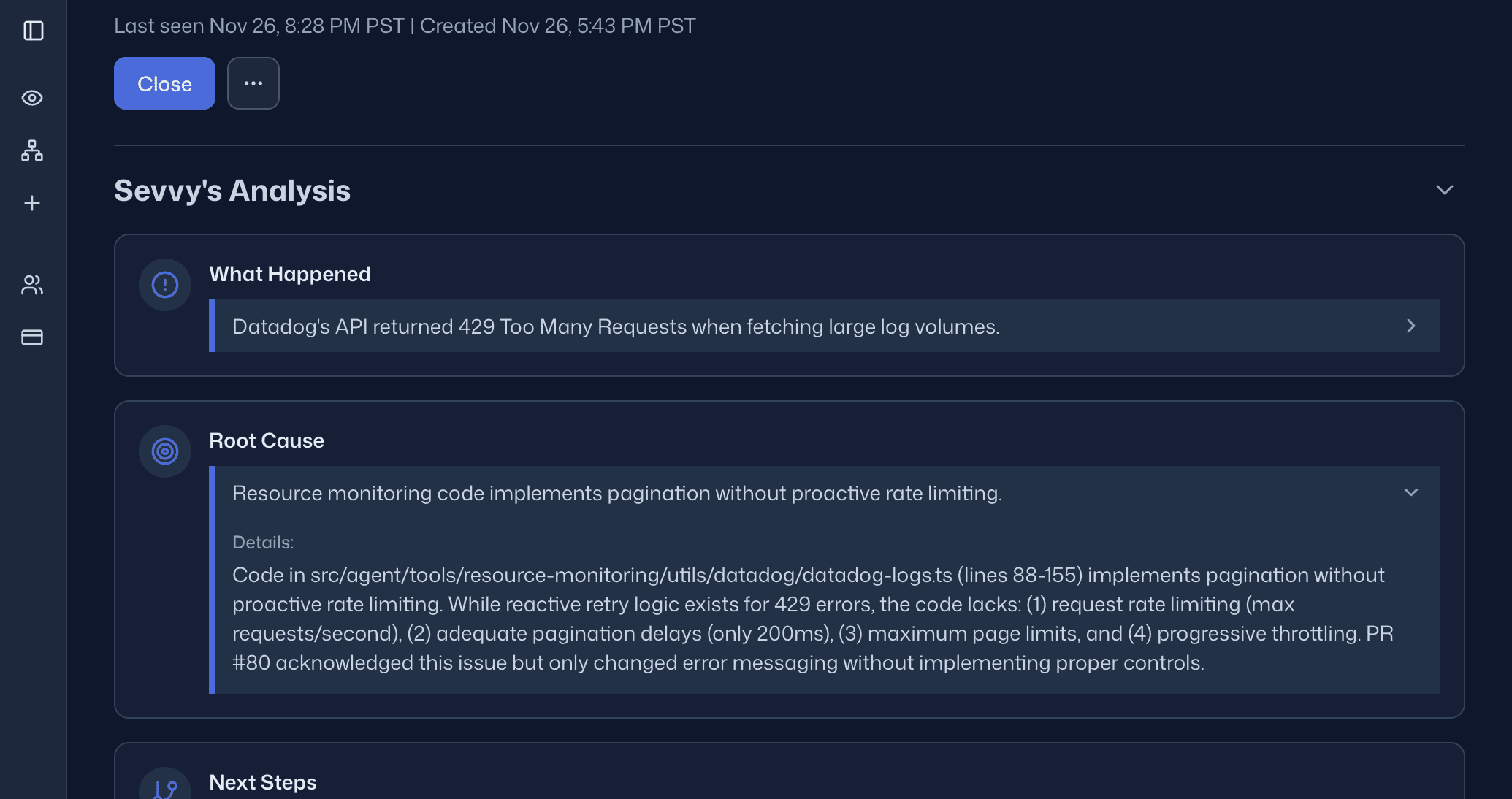Collapse the Root Cause details chevron
This screenshot has height=799, width=1512.
(1410, 492)
